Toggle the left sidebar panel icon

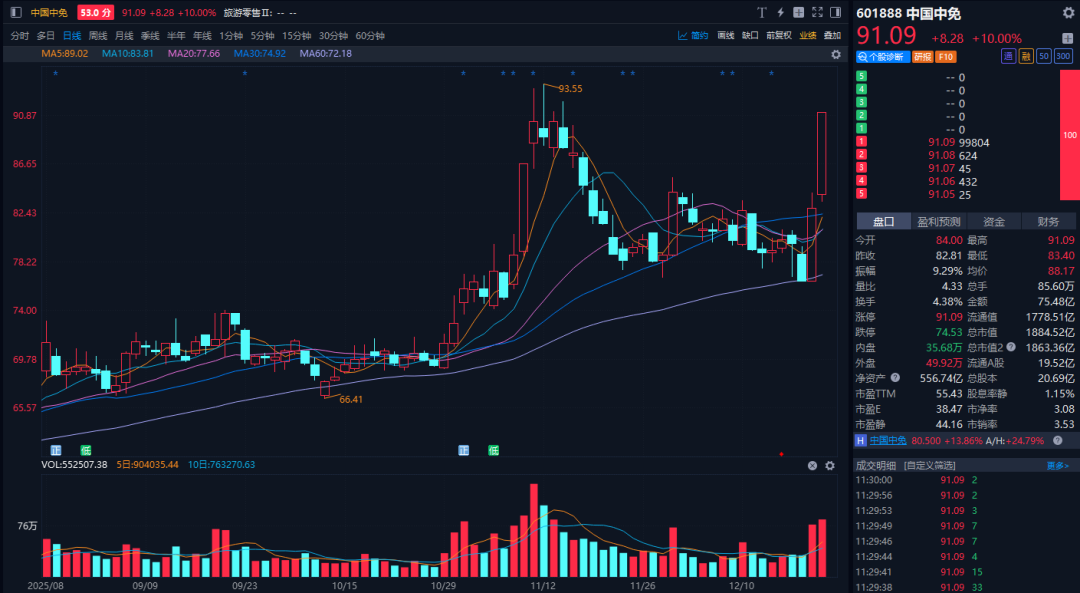[x=15, y=13]
